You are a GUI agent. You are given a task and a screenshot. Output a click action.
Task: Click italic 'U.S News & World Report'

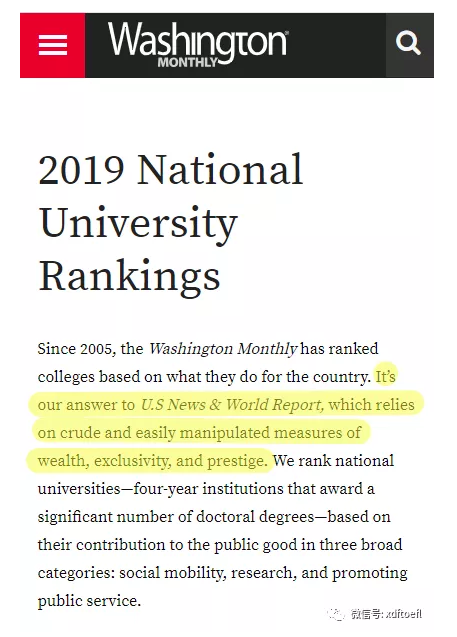coord(232,405)
